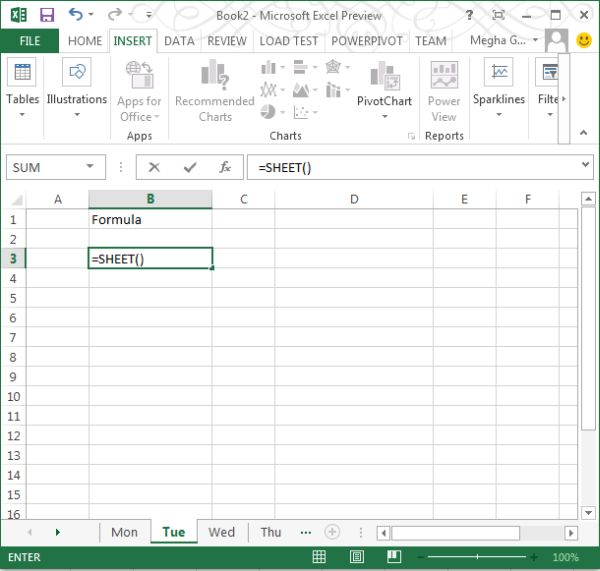Select row 7 header

tap(13, 338)
